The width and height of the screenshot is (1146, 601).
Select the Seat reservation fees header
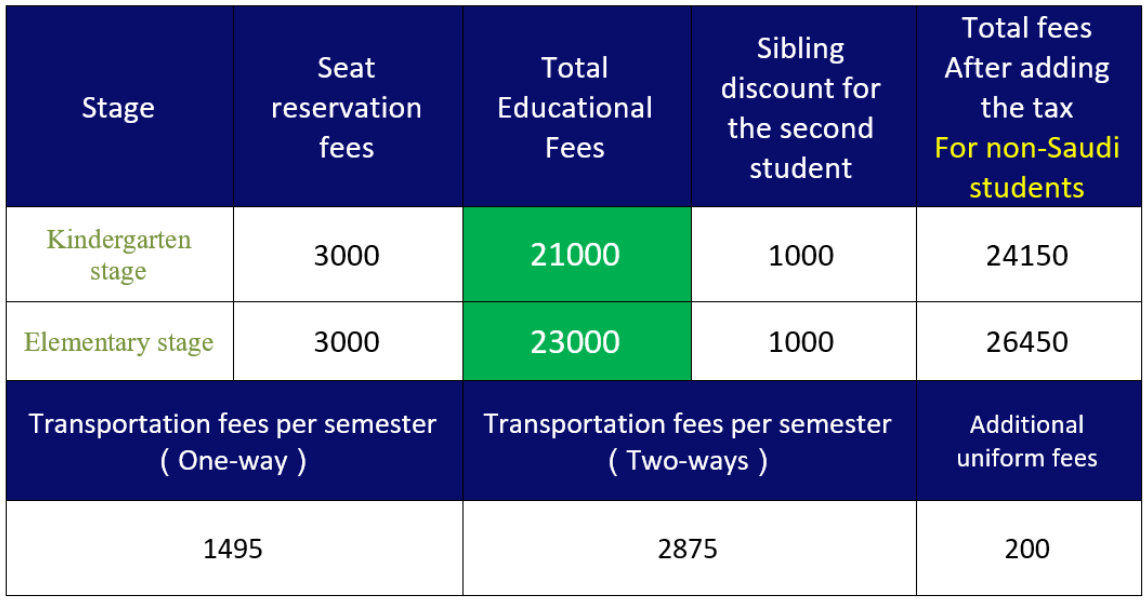(348, 107)
